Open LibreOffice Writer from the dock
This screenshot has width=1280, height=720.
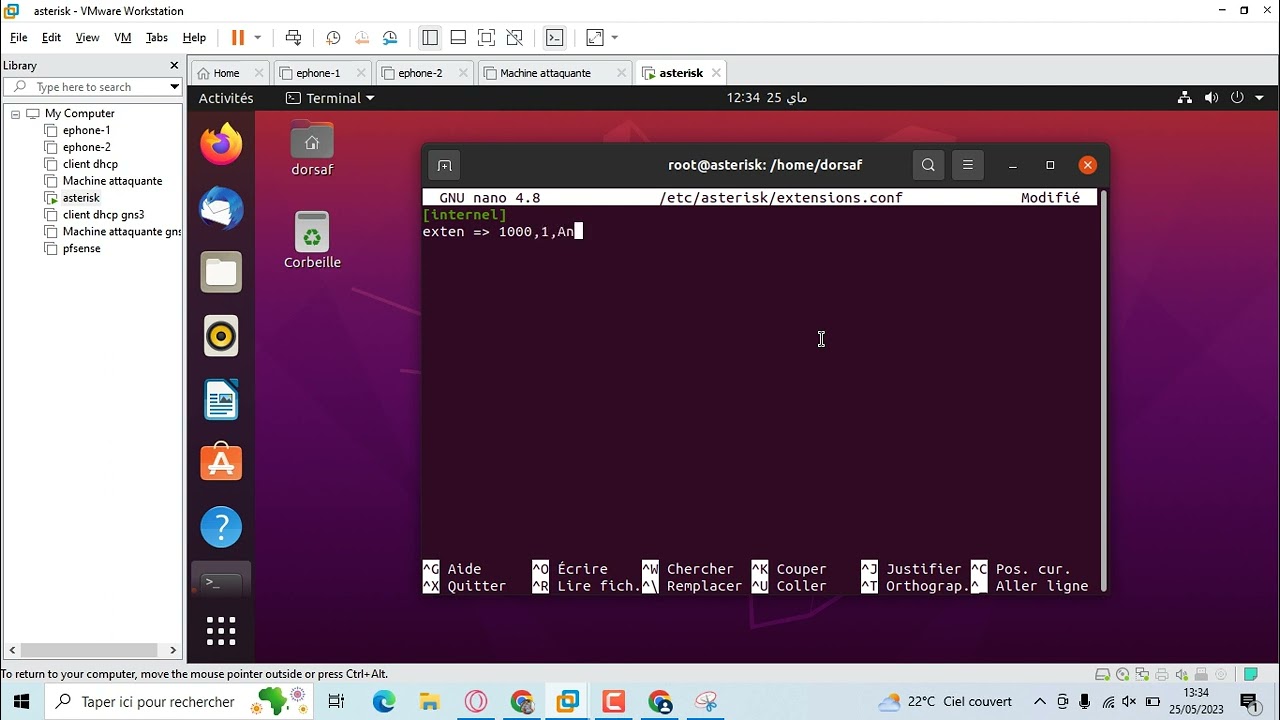(x=221, y=400)
